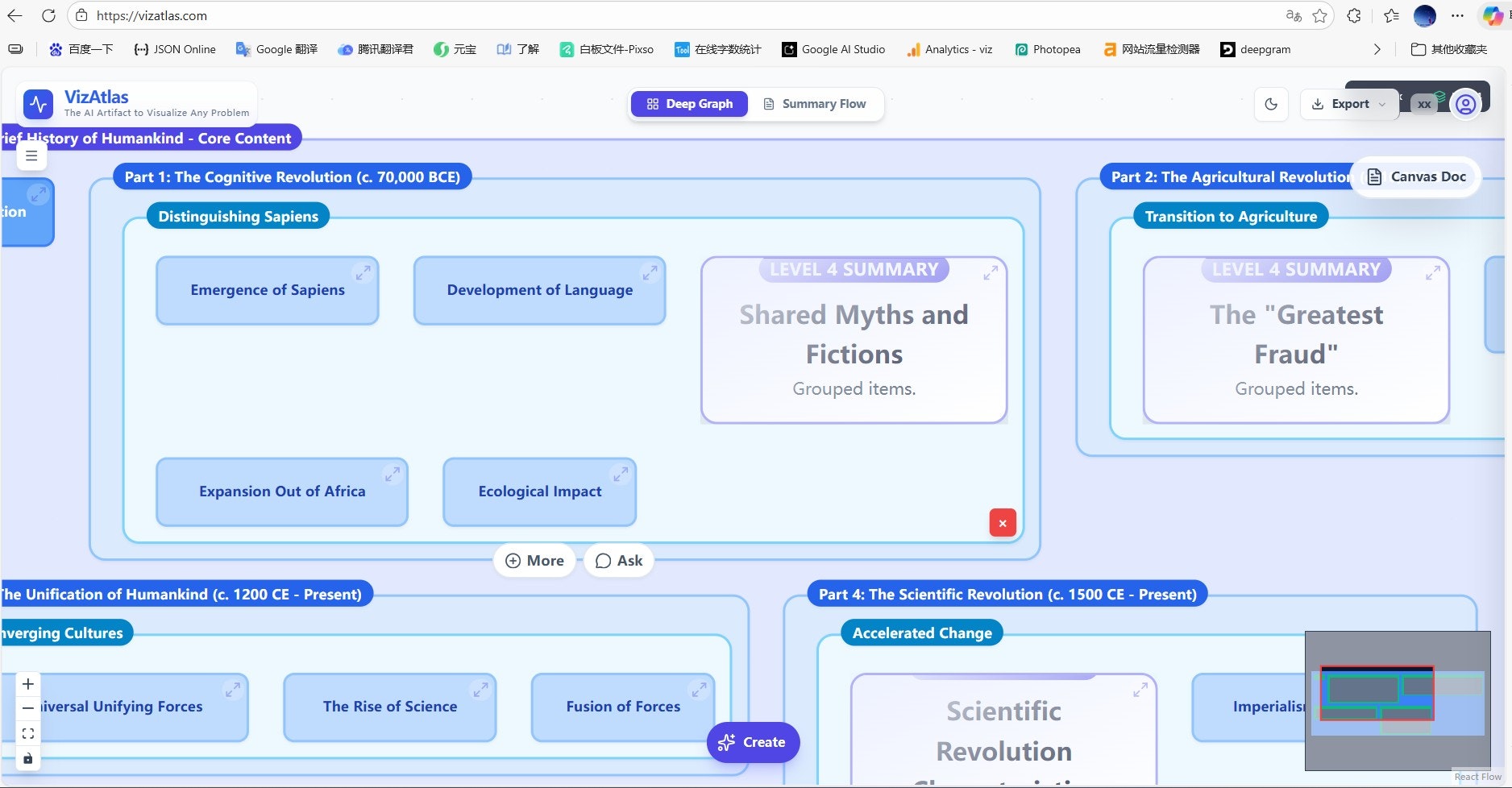Expand the Shared Myths and Fictions summary card
This screenshot has width=1512, height=788.
991,272
